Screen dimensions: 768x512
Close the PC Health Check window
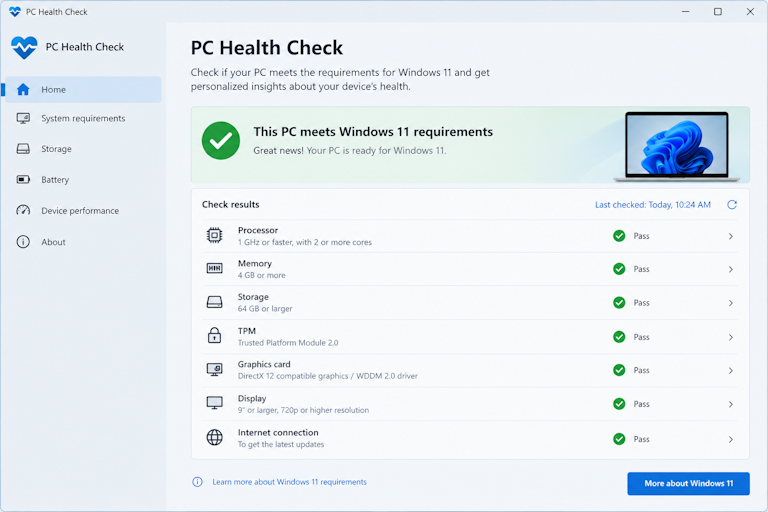750,11
